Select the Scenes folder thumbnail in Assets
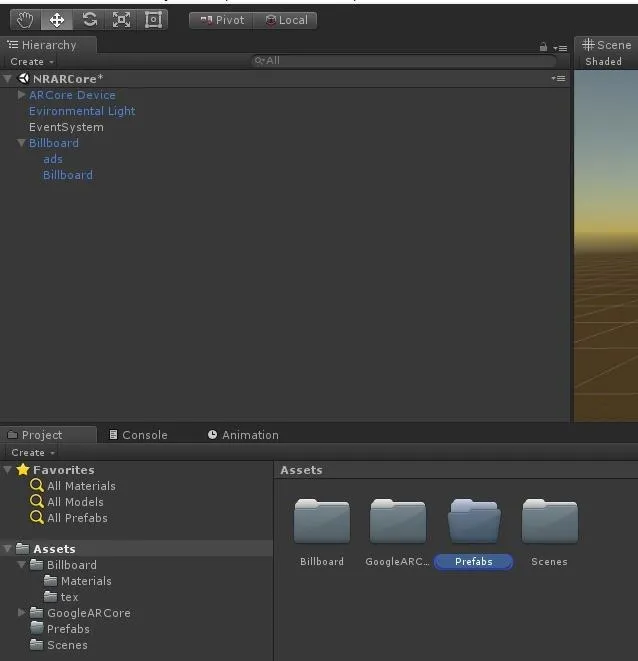 coord(549,532)
